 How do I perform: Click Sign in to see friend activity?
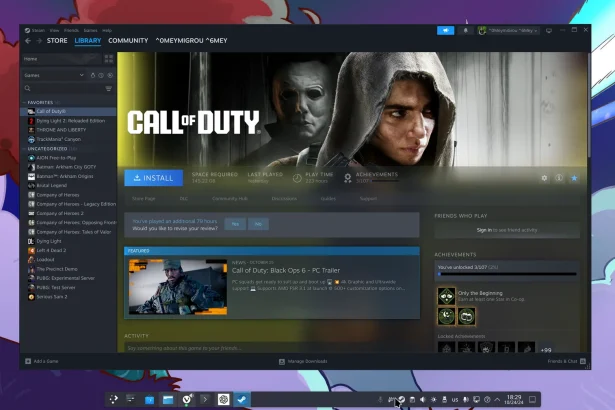[507, 230]
